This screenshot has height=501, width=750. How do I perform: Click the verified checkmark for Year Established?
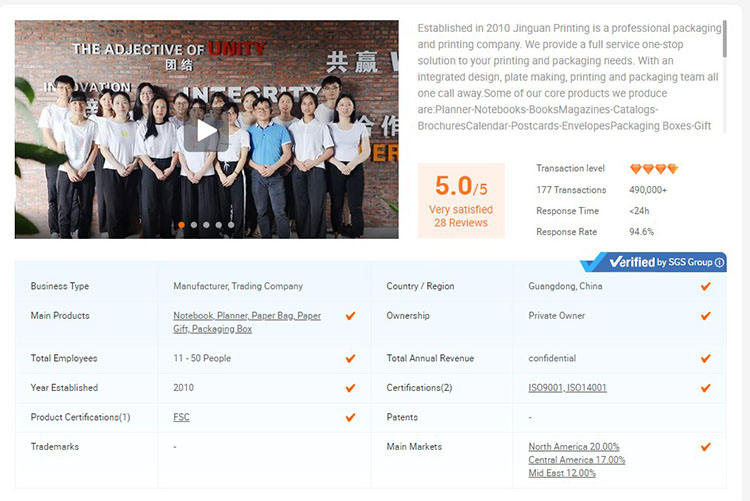350,388
